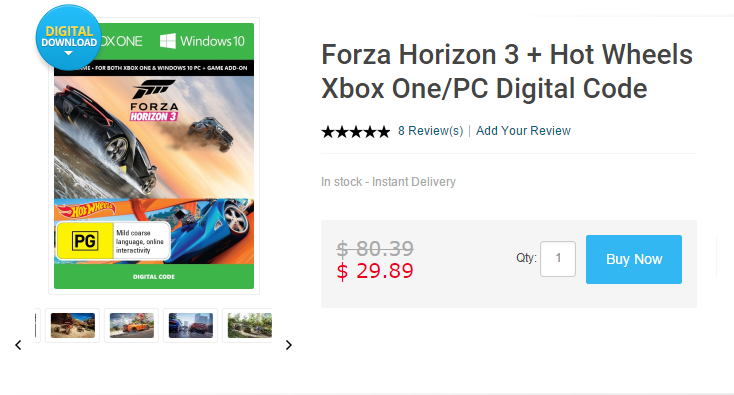
Task: Click the Buy Now button
Action: pos(634,259)
